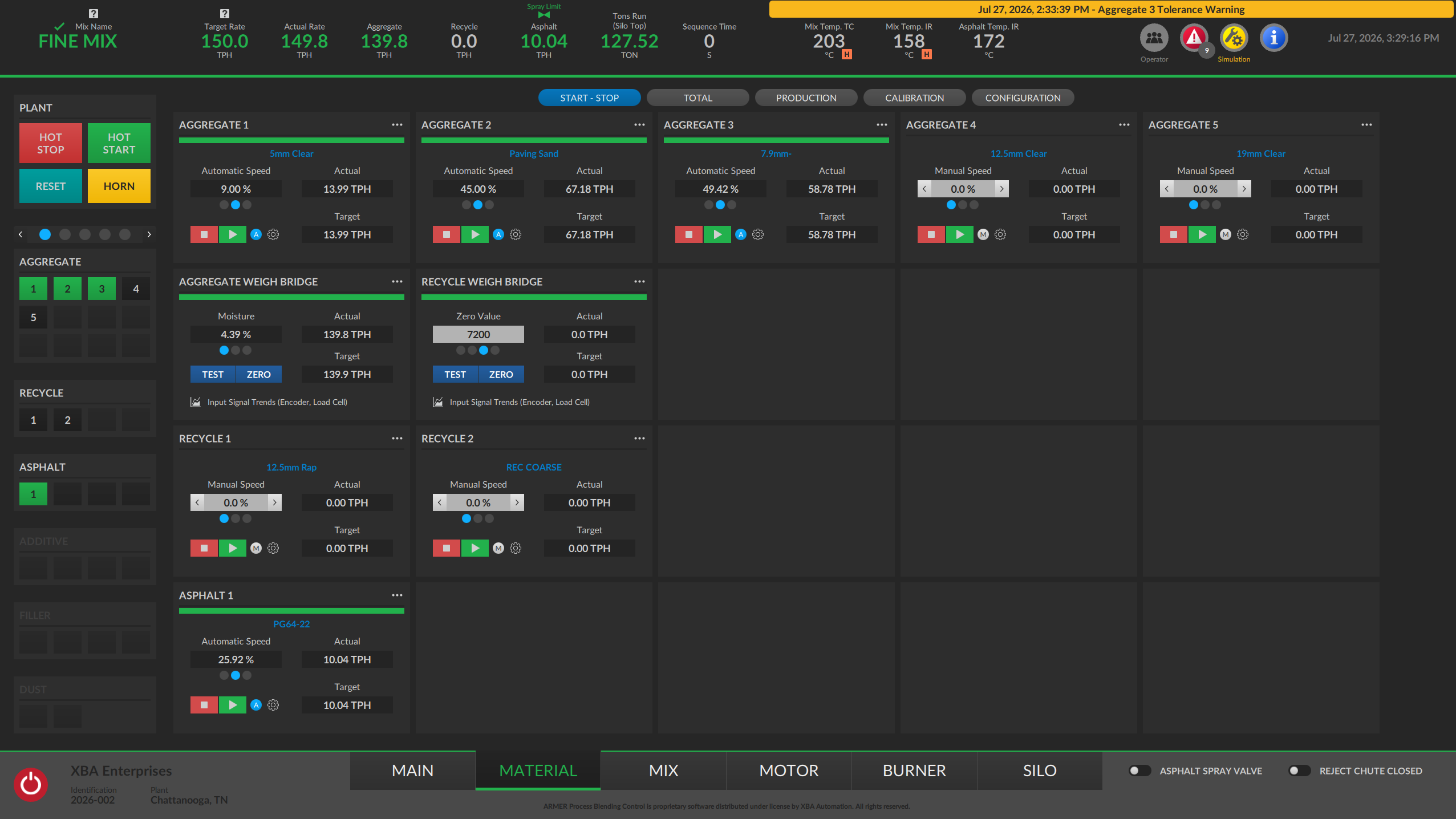Open Recycle 2 panel options menu
The image size is (1456, 819).
coord(639,438)
